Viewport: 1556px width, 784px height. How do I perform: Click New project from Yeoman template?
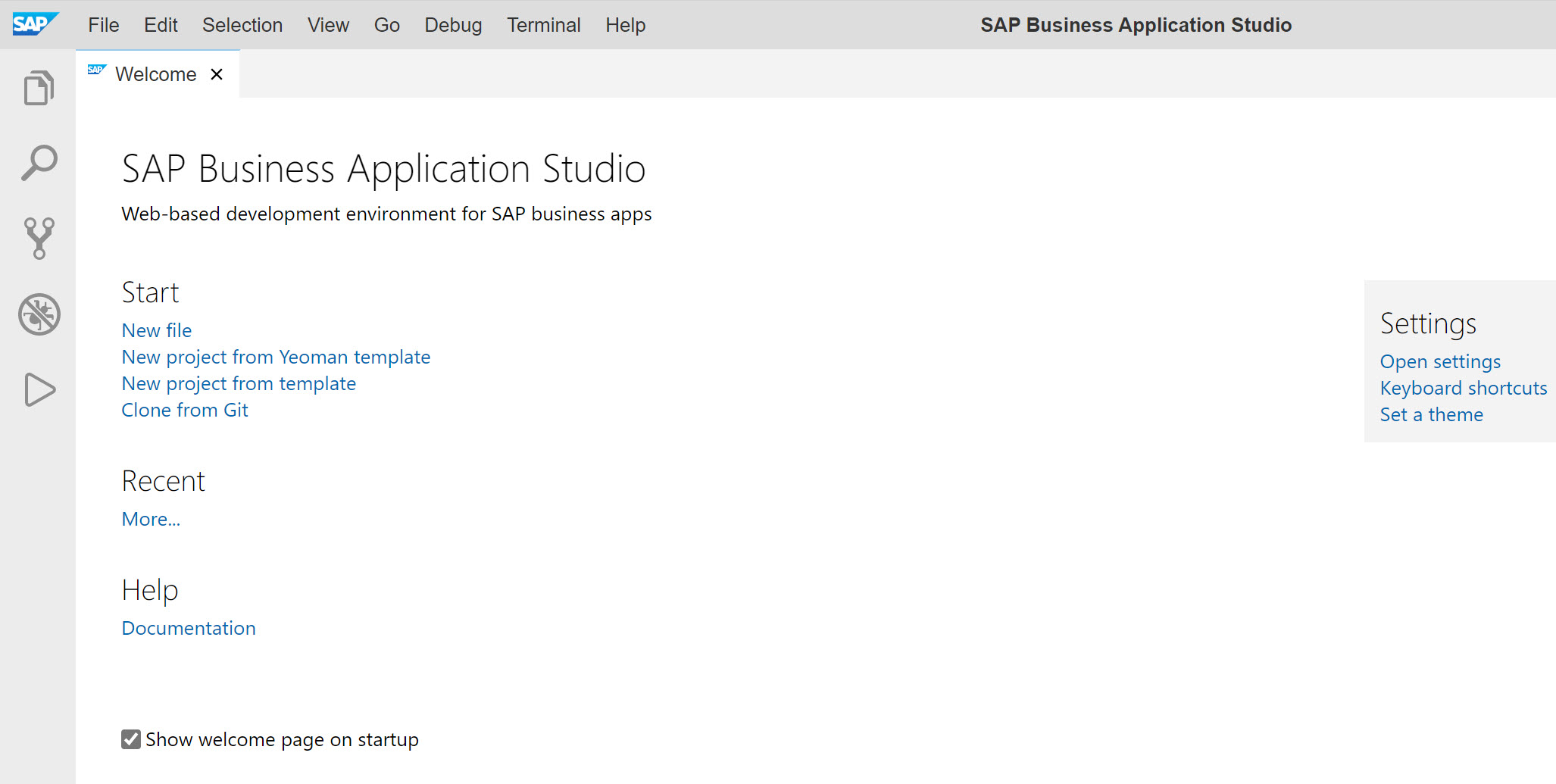tap(276, 357)
